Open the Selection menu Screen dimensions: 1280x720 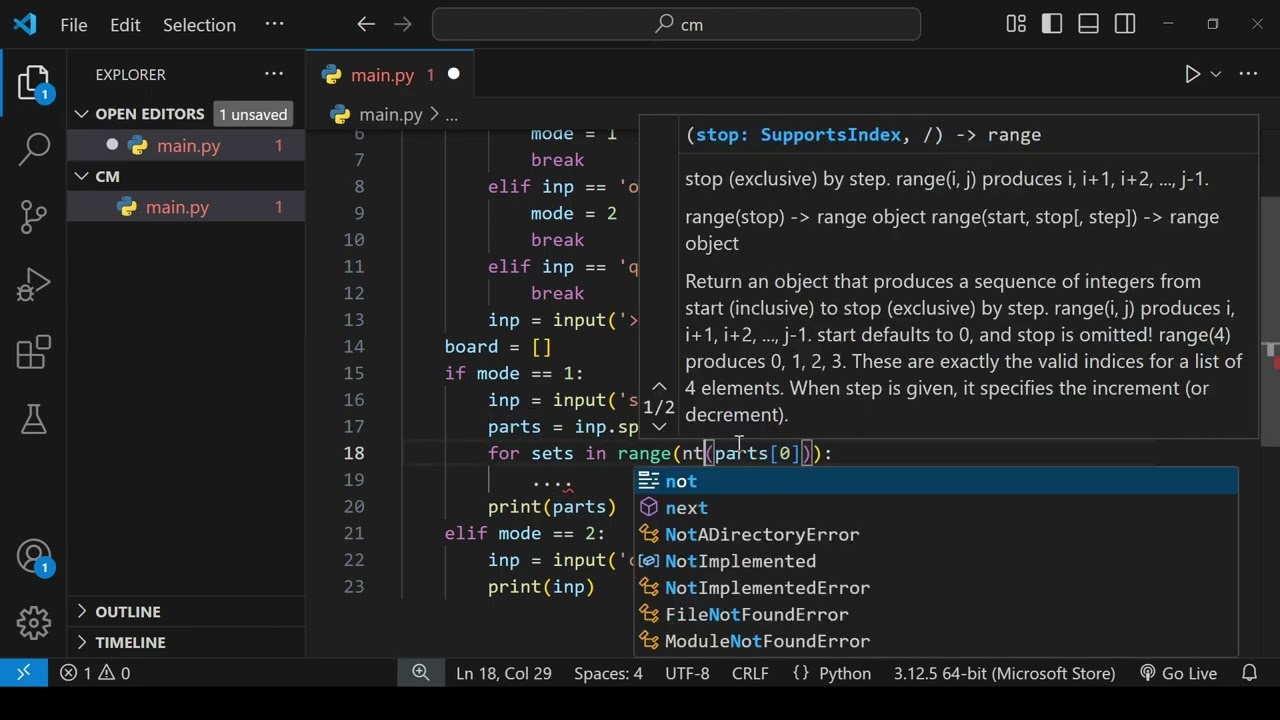[199, 25]
